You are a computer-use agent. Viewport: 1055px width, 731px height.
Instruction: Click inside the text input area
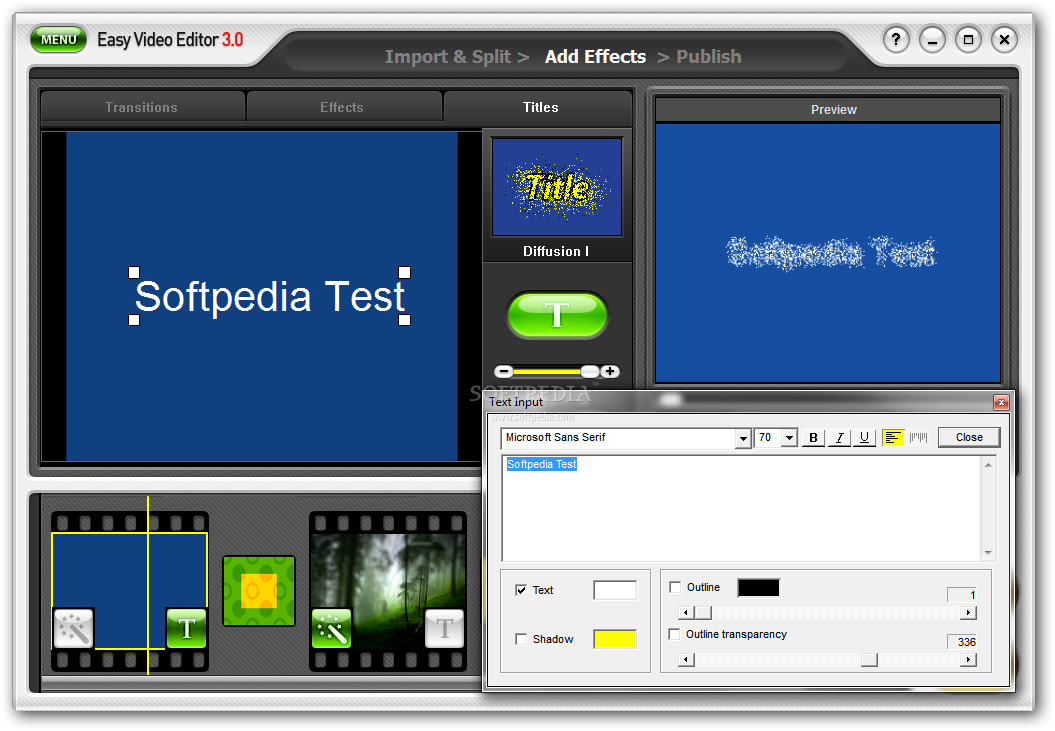click(x=742, y=508)
